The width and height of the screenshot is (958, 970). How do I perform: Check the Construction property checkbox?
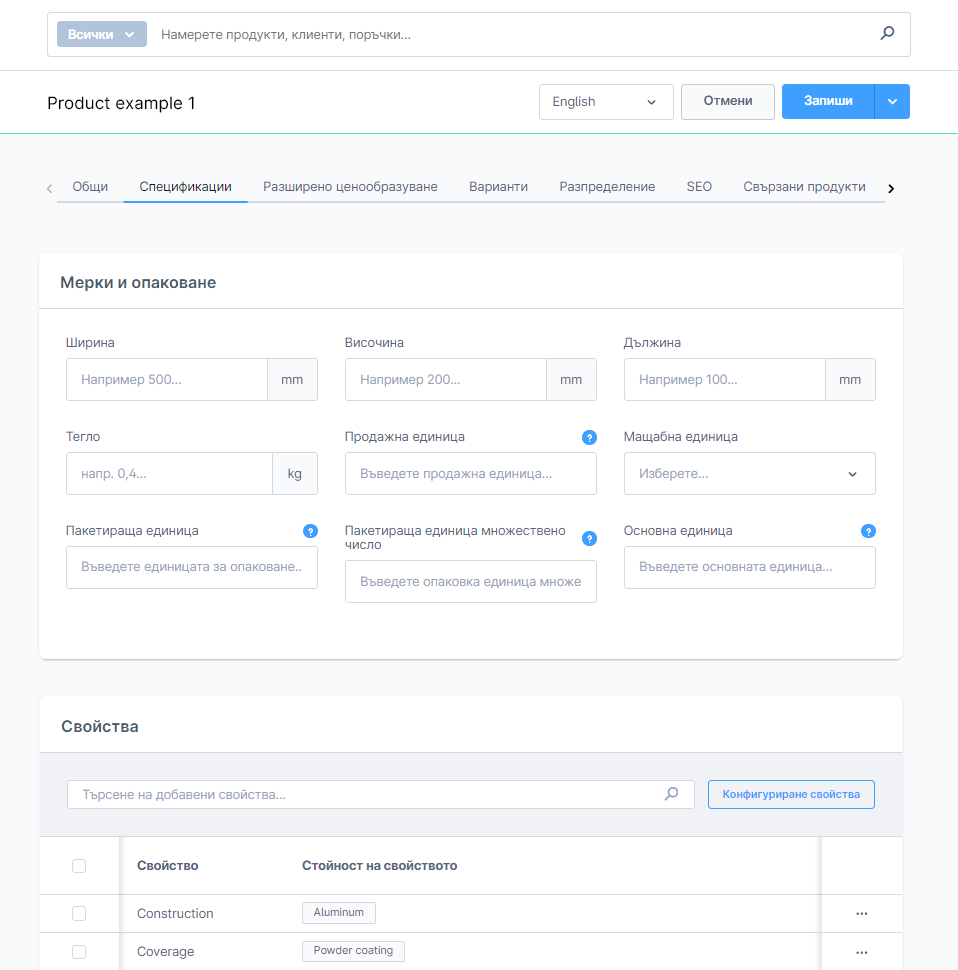point(79,913)
